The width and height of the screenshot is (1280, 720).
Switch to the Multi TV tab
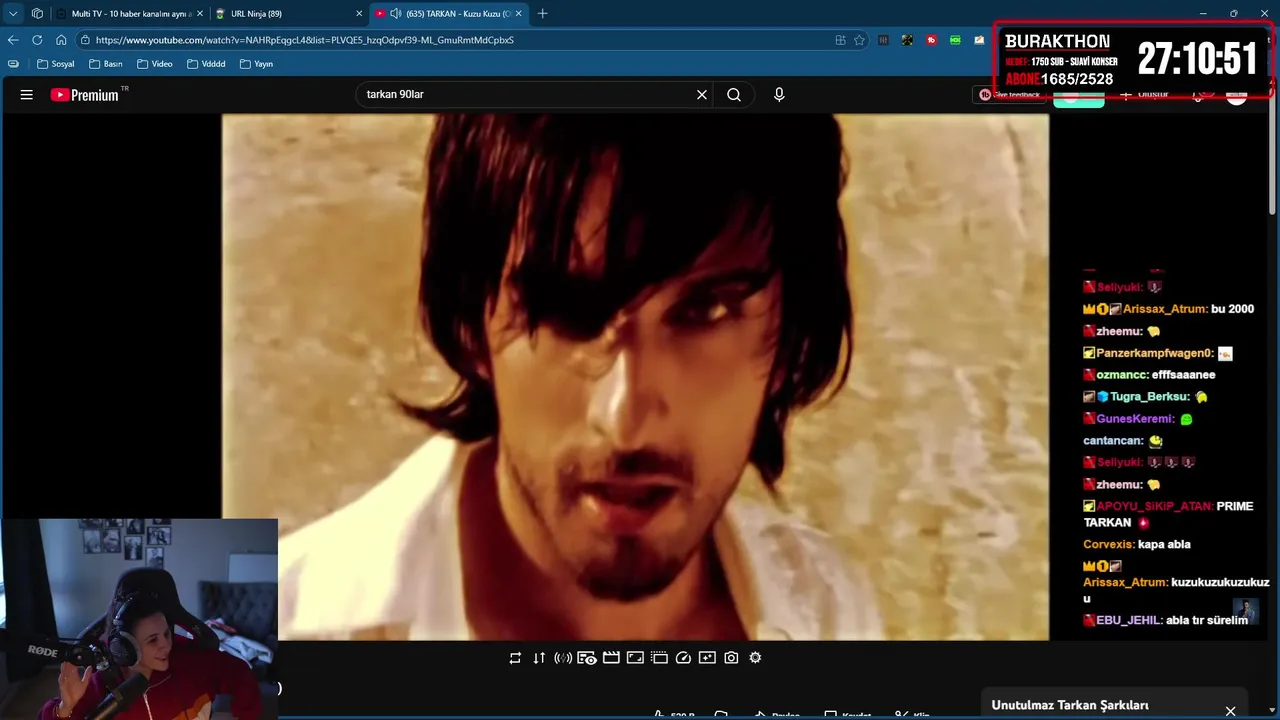[x=131, y=14]
